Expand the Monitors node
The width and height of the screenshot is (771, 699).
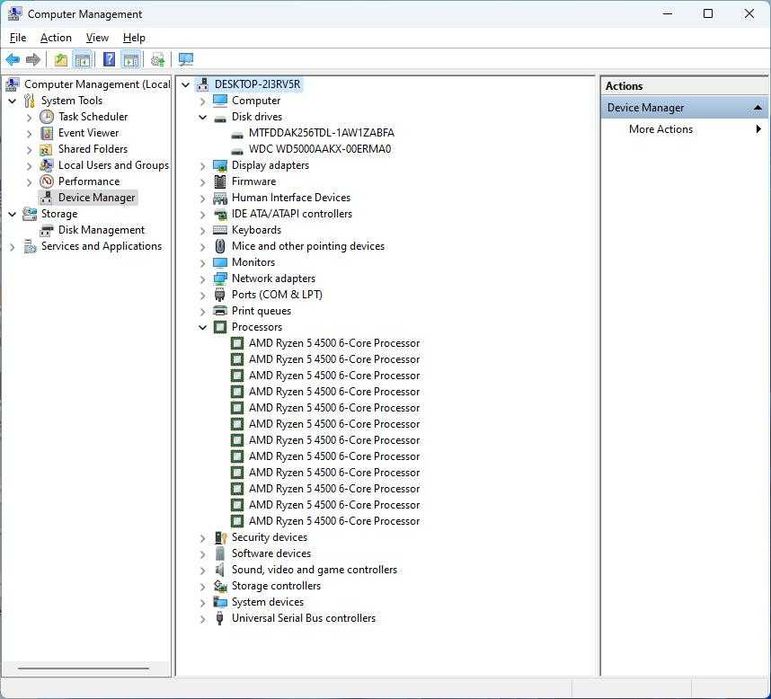click(x=203, y=263)
